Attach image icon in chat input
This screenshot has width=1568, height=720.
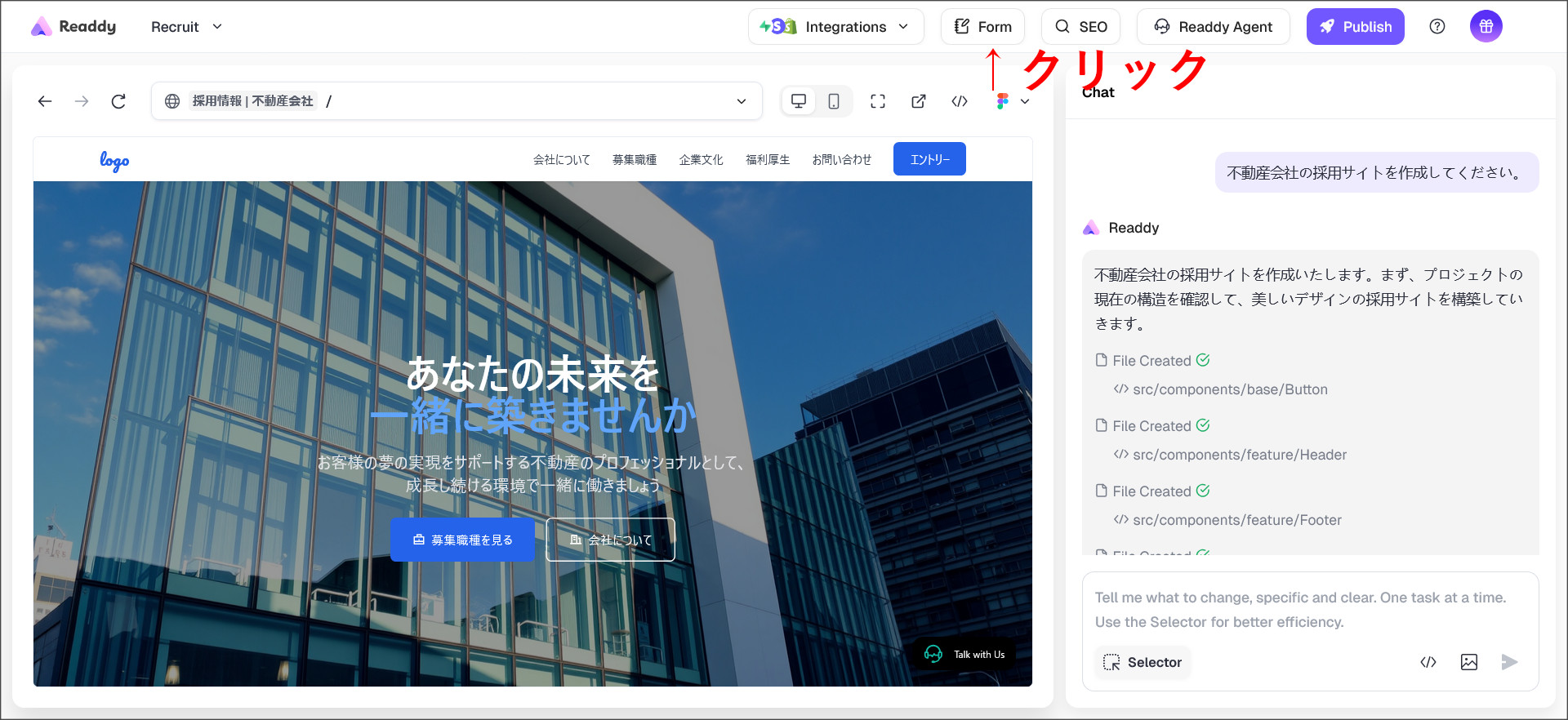pyautogui.click(x=1468, y=662)
